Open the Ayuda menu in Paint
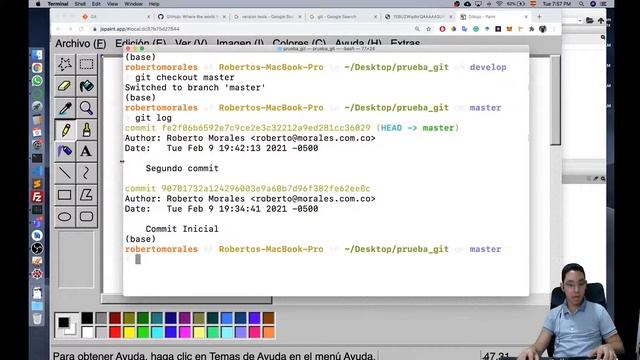640x360 pixels. (x=358, y=43)
